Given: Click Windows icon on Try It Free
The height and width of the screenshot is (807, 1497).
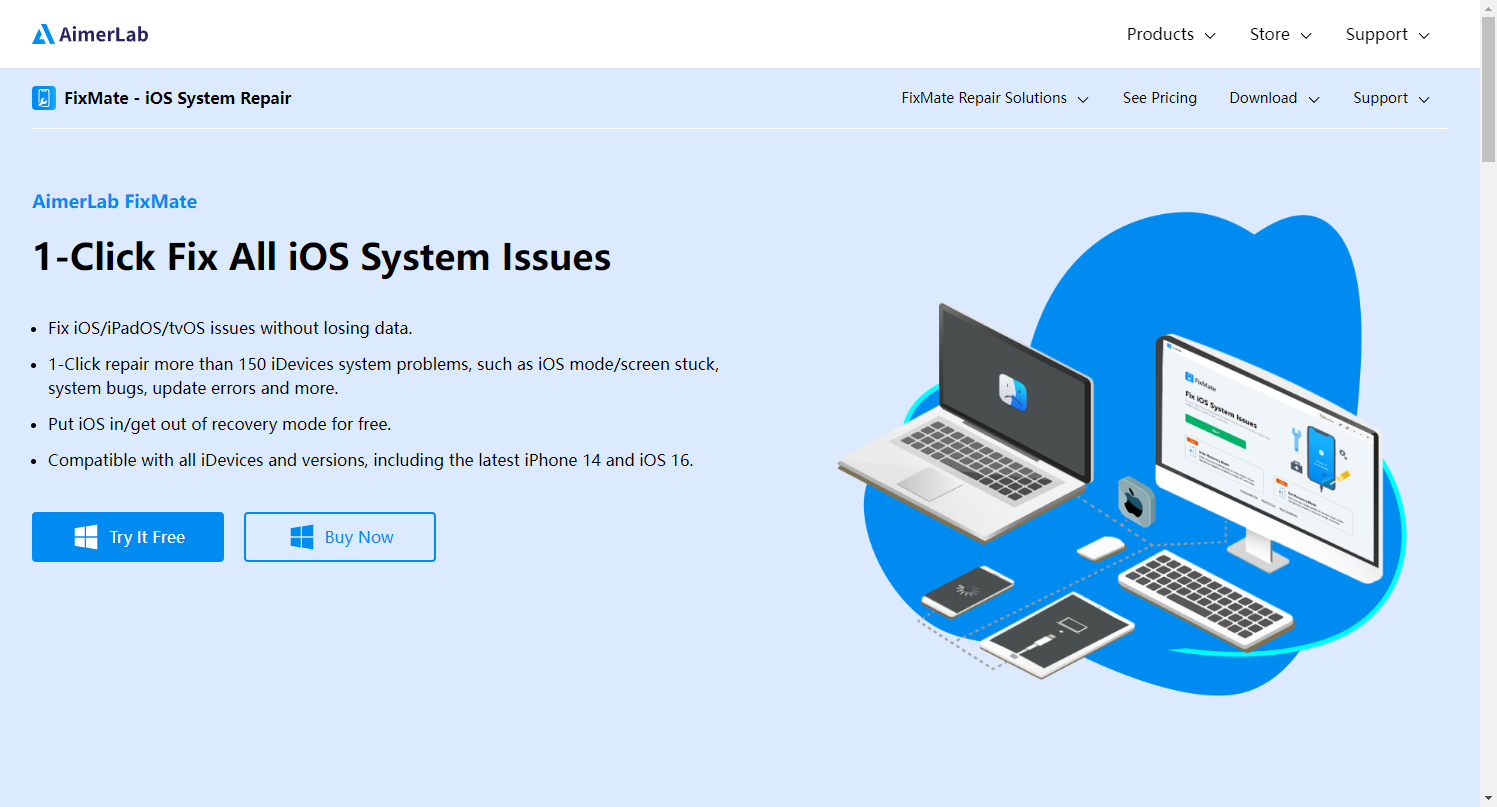Looking at the screenshot, I should [86, 537].
